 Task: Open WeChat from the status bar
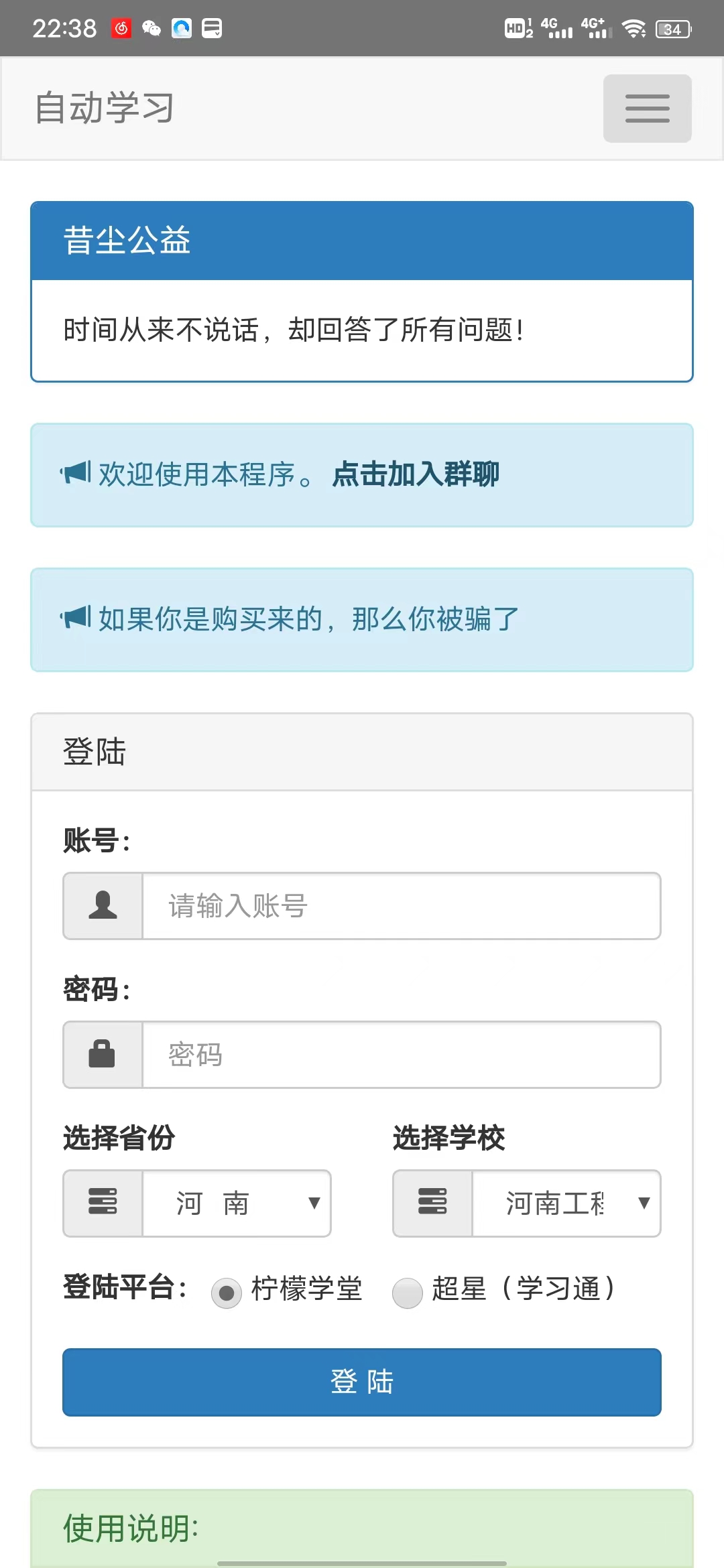pos(152,27)
